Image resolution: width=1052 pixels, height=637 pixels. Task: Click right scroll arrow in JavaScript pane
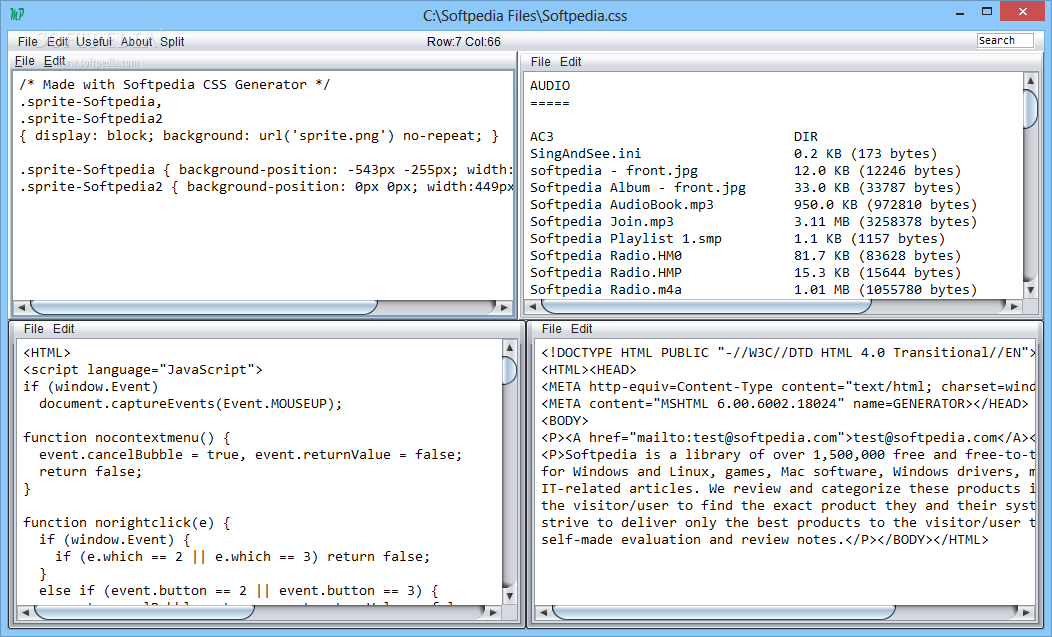click(493, 612)
